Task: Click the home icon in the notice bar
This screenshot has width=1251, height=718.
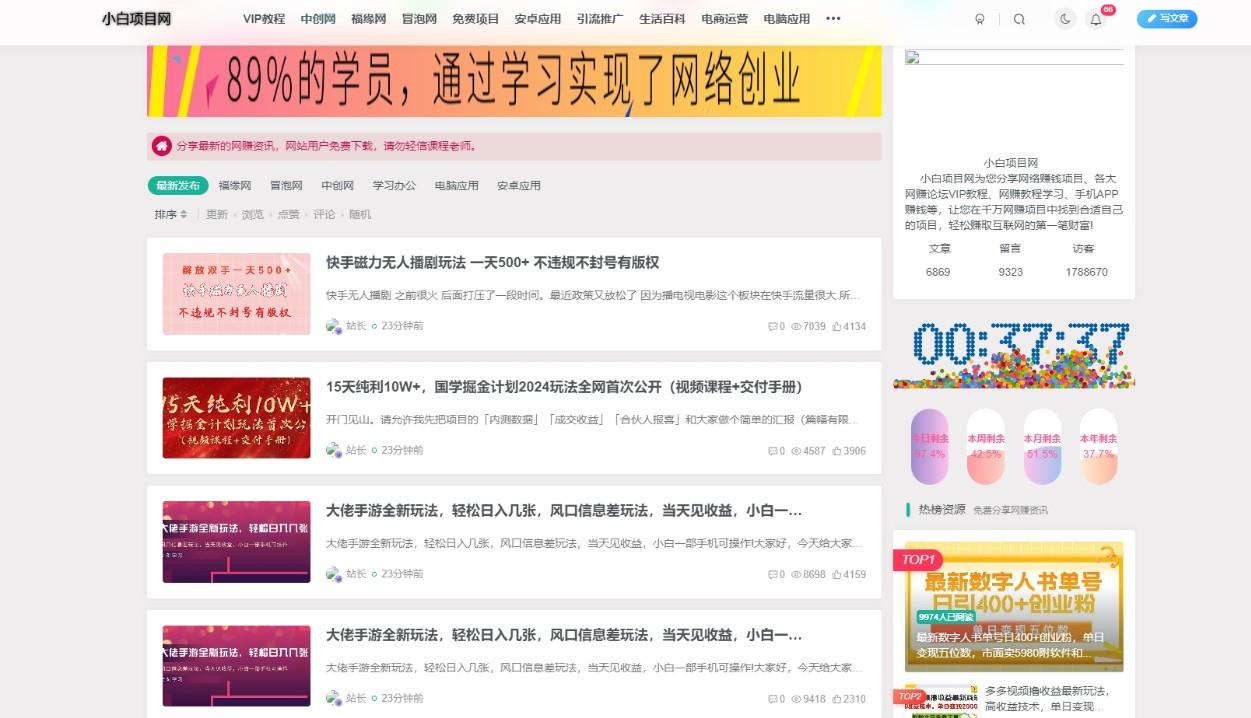Action: tap(162, 146)
